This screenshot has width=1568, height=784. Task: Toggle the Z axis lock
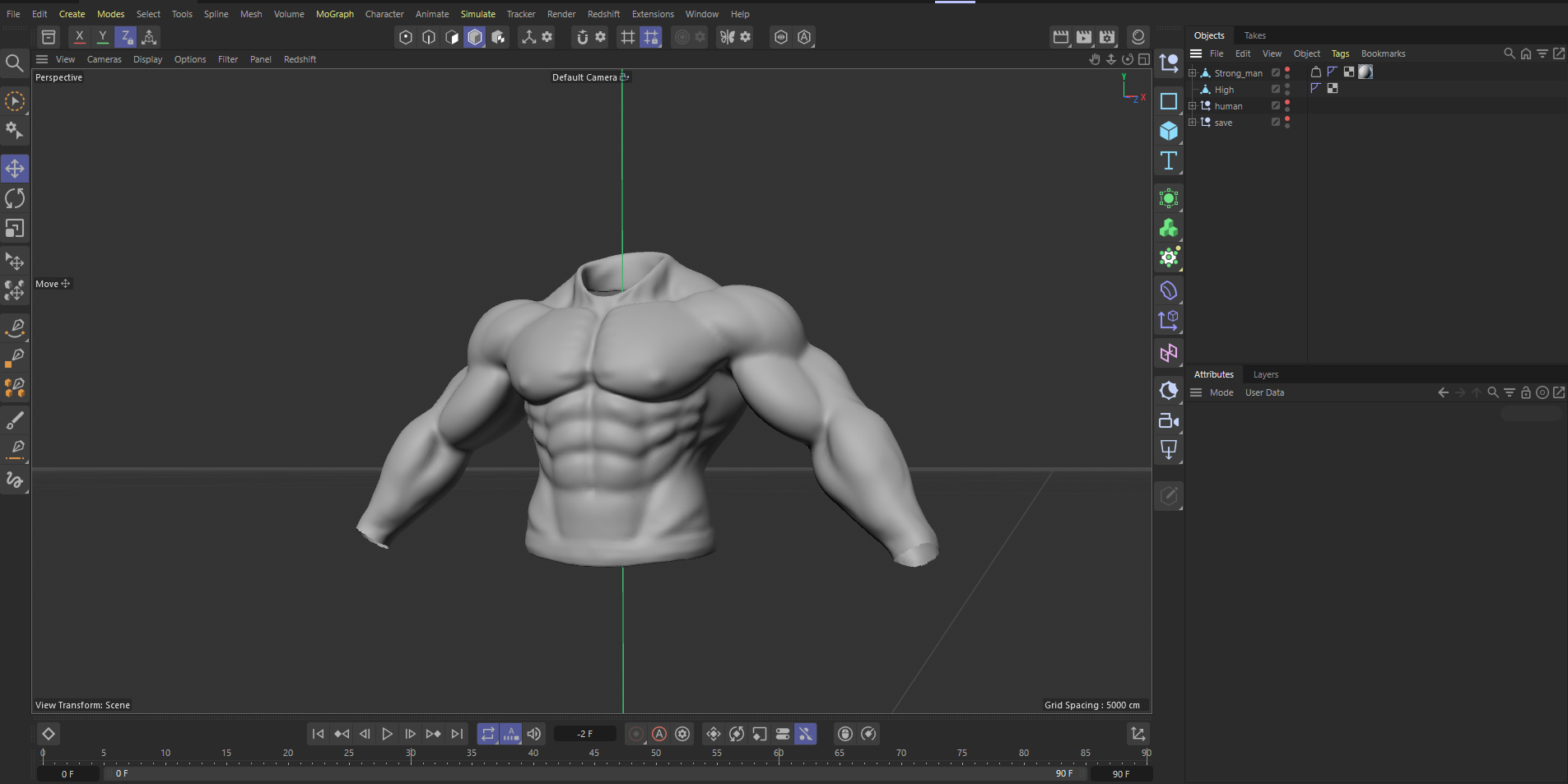pyautogui.click(x=125, y=37)
